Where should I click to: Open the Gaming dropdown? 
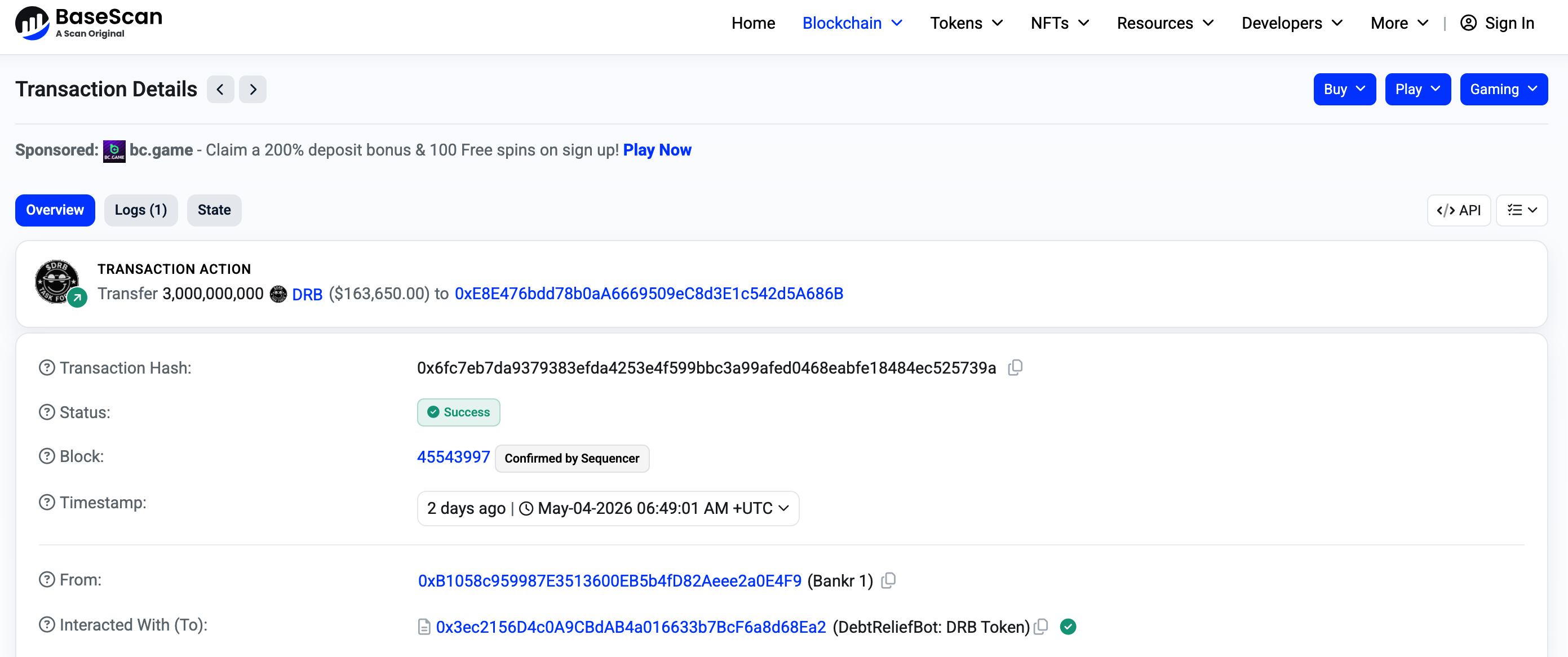[1504, 90]
